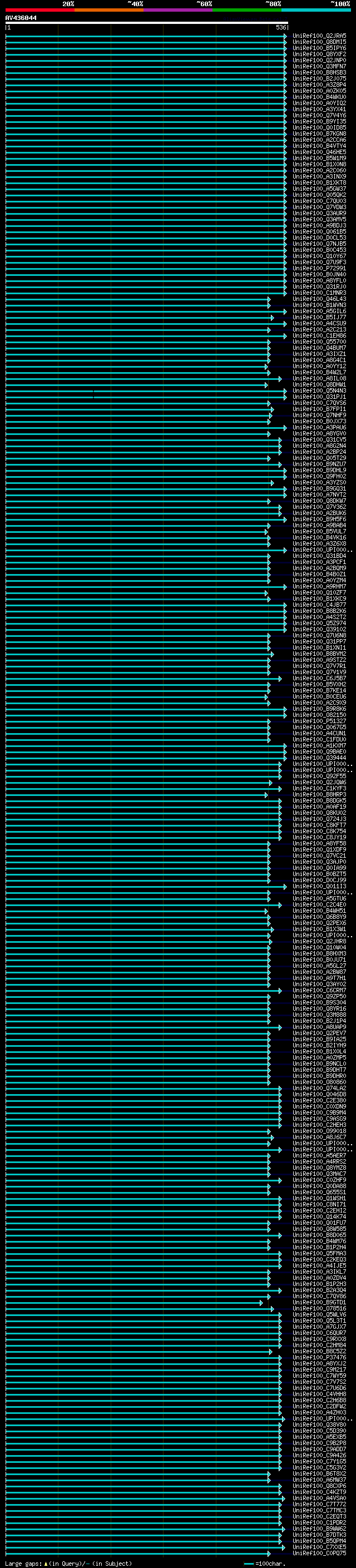
Task: Click the alignment bar for UniRef100_B4WKU0
Action: tap(146, 97)
